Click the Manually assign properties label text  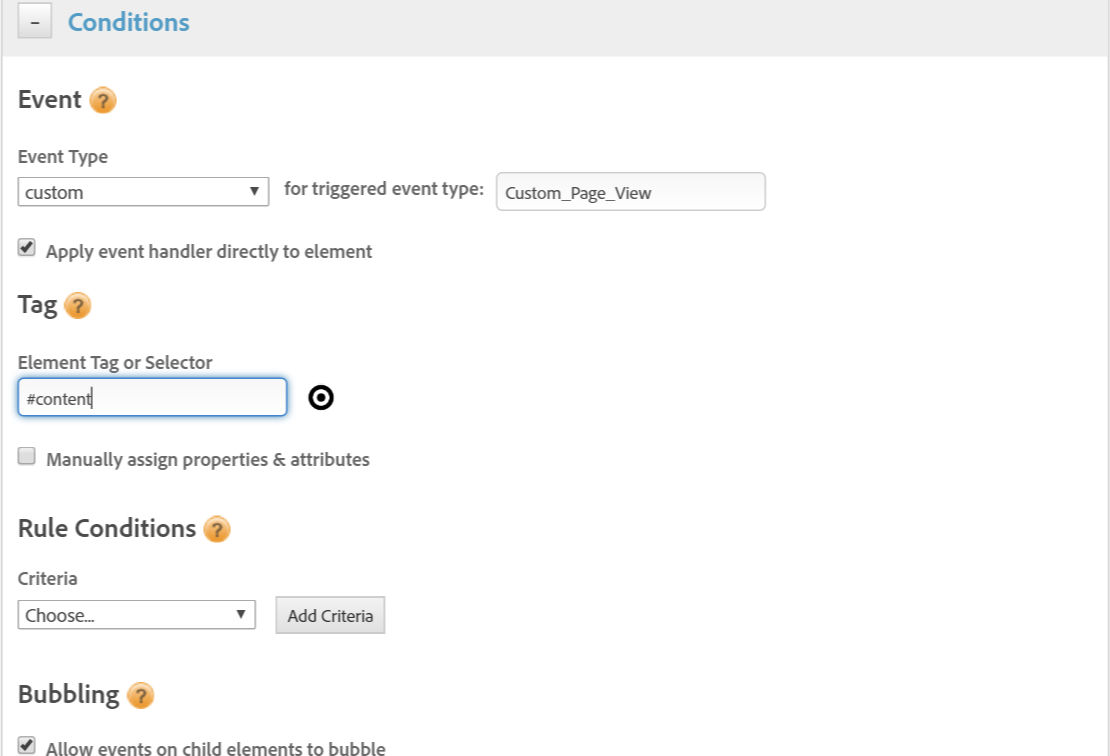208,459
